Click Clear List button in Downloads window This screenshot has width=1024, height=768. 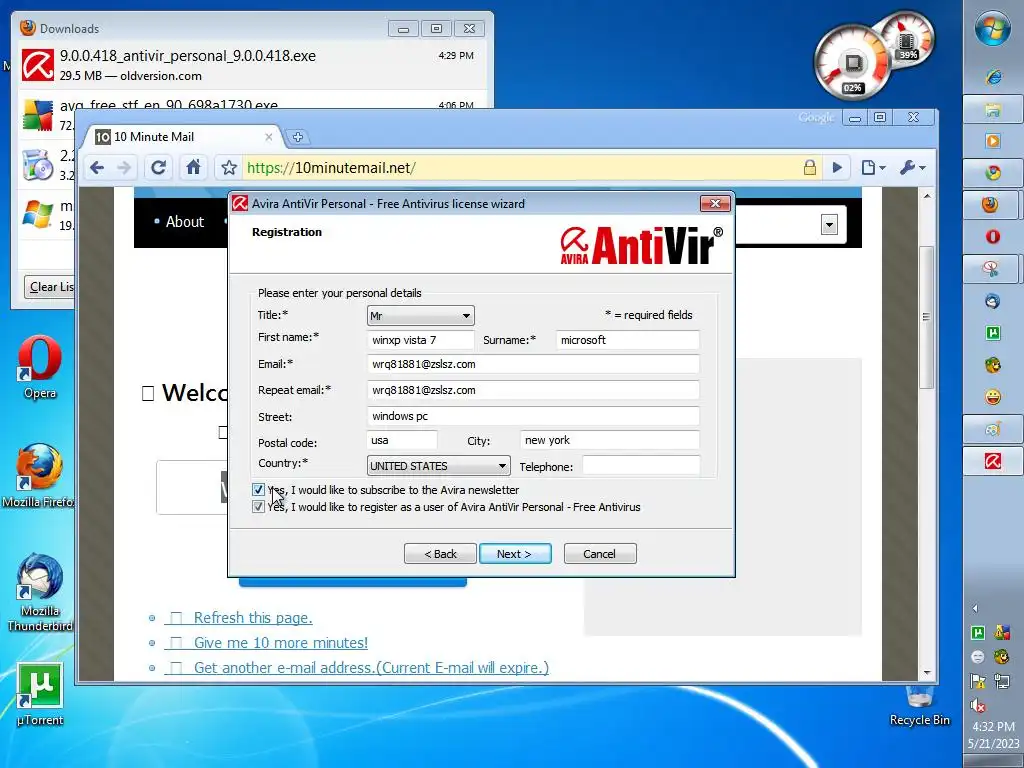pos(51,287)
